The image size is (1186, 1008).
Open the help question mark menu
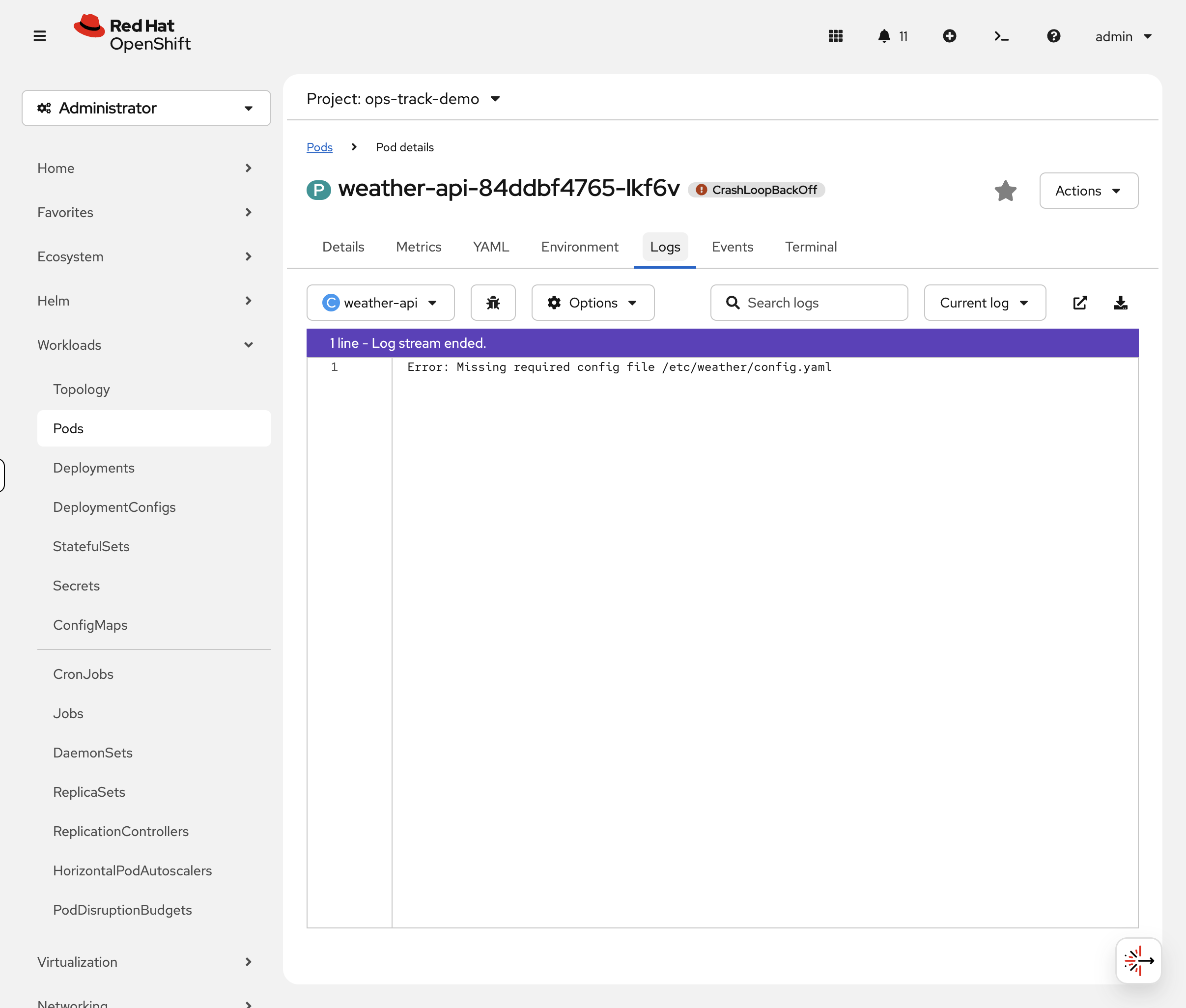1053,36
